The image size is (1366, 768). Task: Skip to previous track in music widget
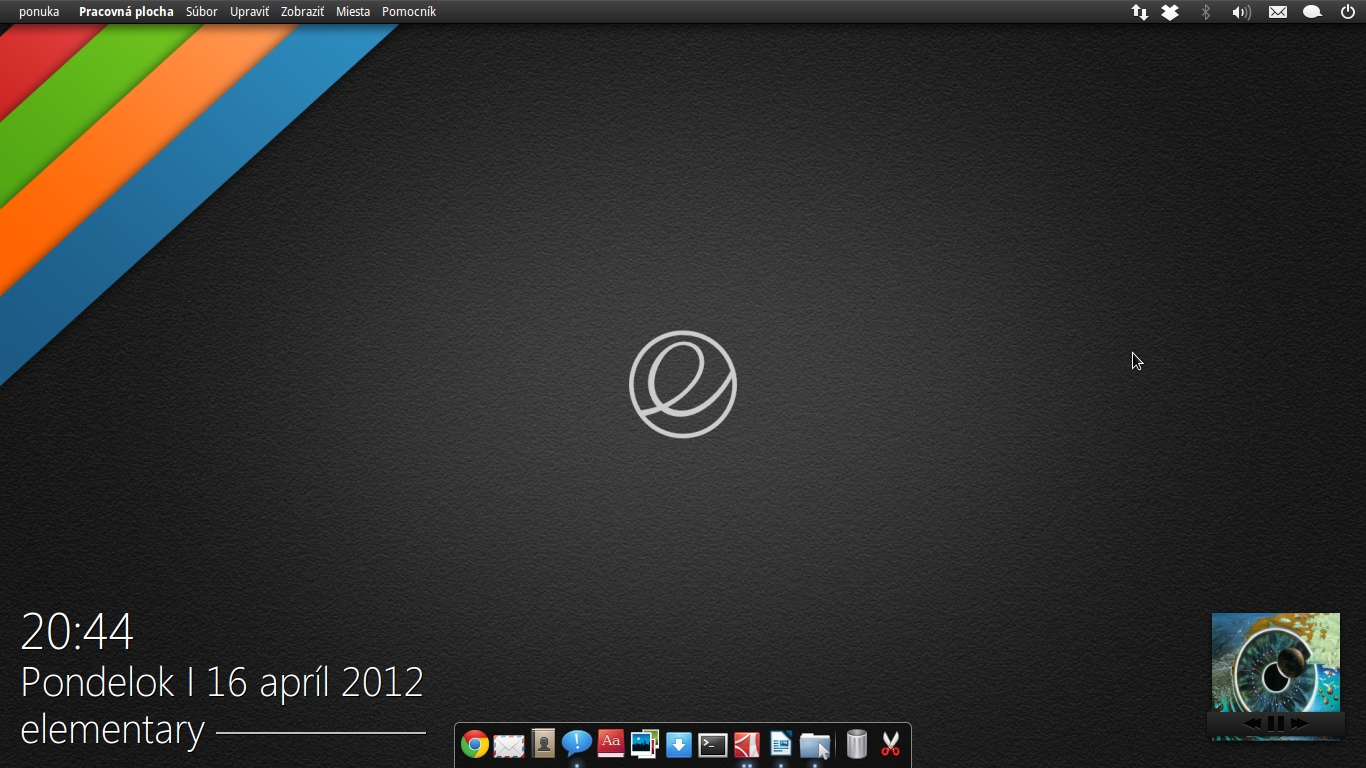[x=1252, y=723]
